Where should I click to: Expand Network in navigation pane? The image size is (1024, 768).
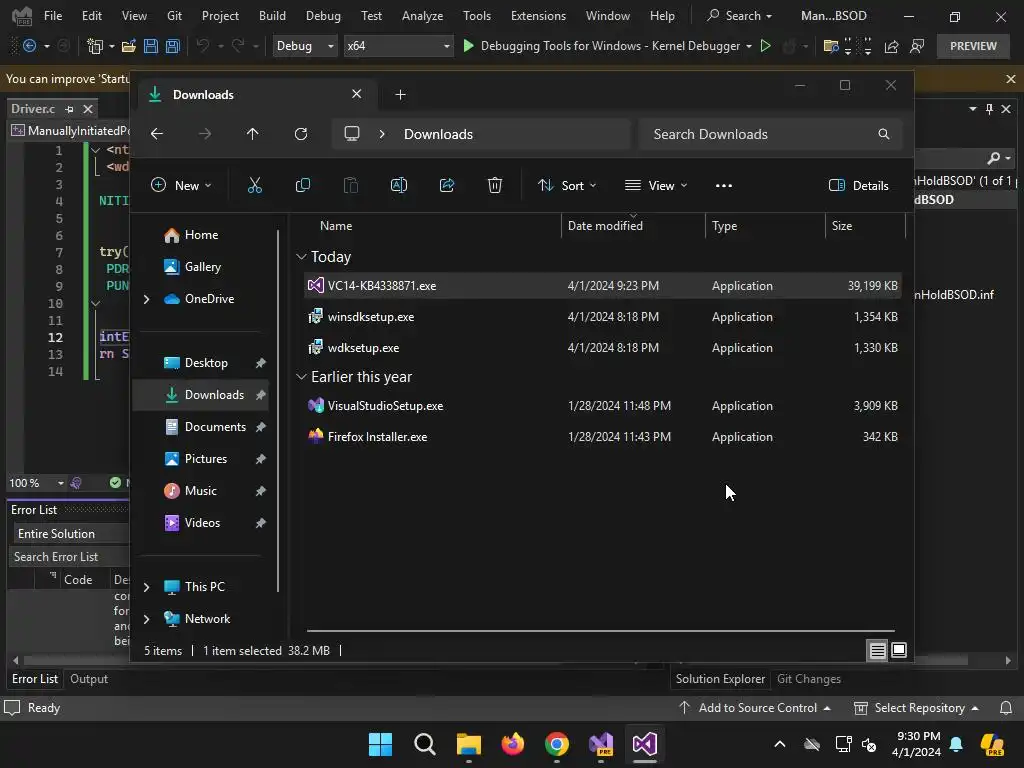pyautogui.click(x=146, y=619)
